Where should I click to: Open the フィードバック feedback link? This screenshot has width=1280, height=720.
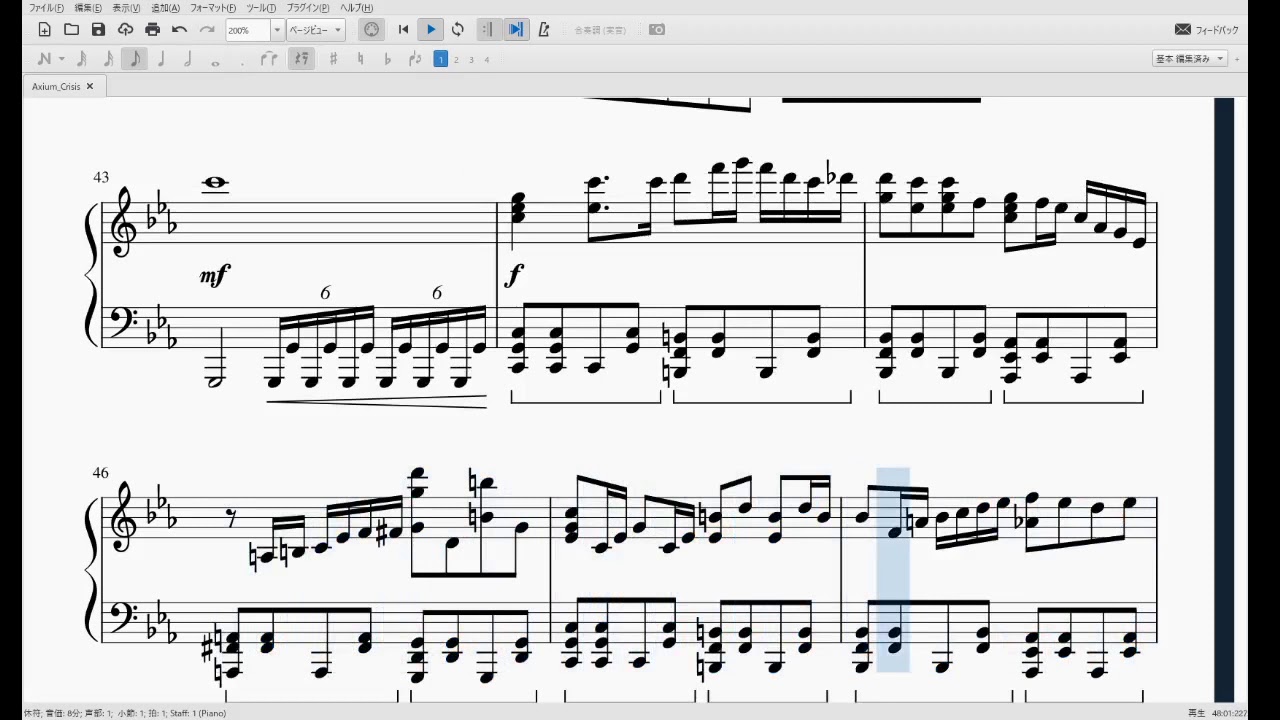1206,30
